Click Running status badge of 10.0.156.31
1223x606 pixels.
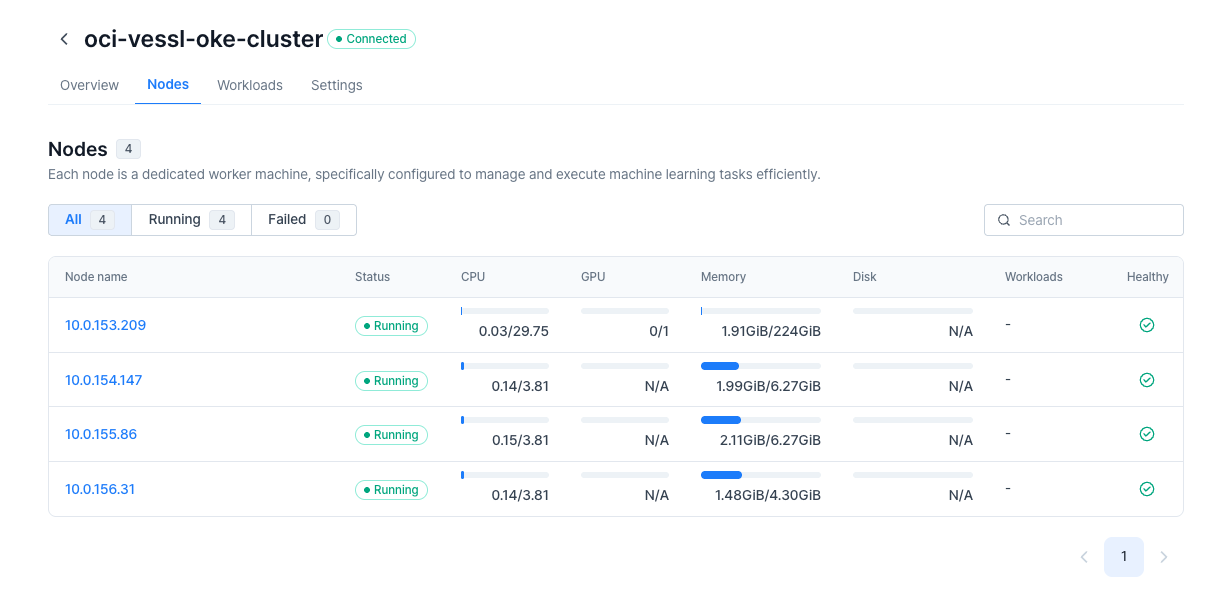[x=391, y=490]
